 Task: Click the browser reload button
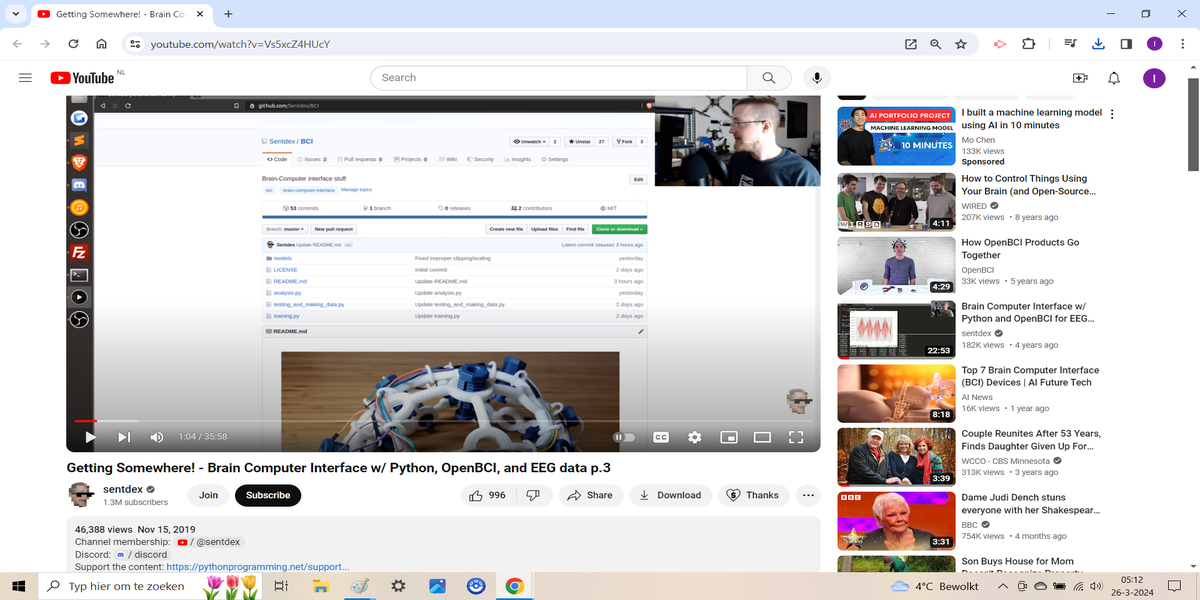[73, 44]
